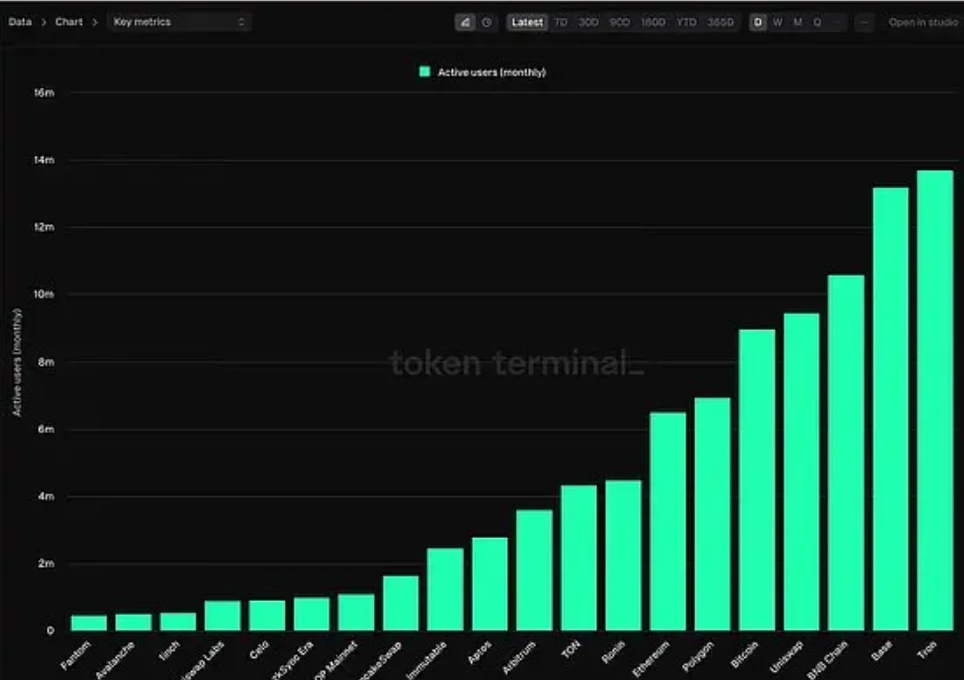Click the Bitcoin bar
This screenshot has height=680, width=964.
pyautogui.click(x=757, y=480)
